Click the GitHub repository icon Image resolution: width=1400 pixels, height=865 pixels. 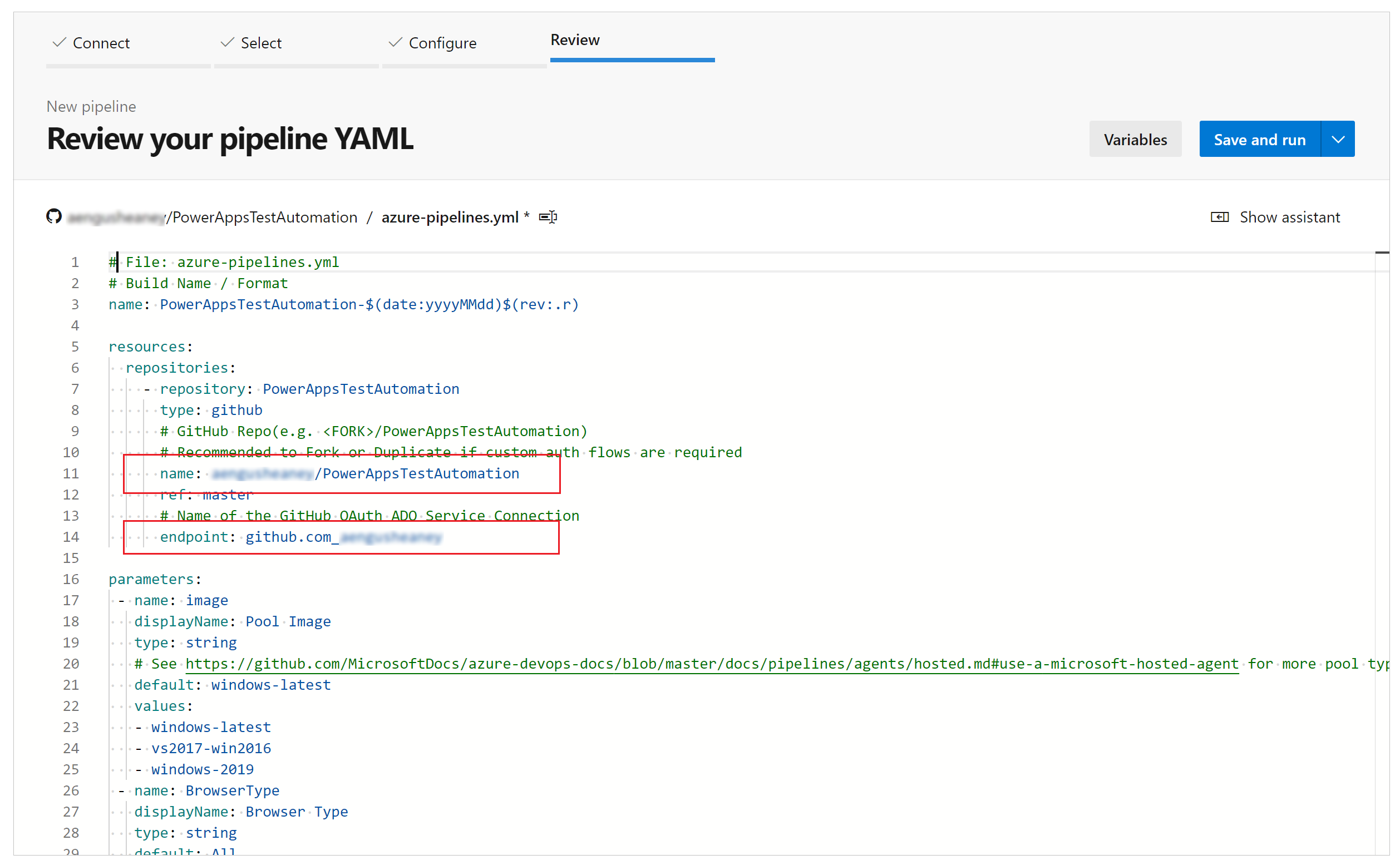point(56,217)
